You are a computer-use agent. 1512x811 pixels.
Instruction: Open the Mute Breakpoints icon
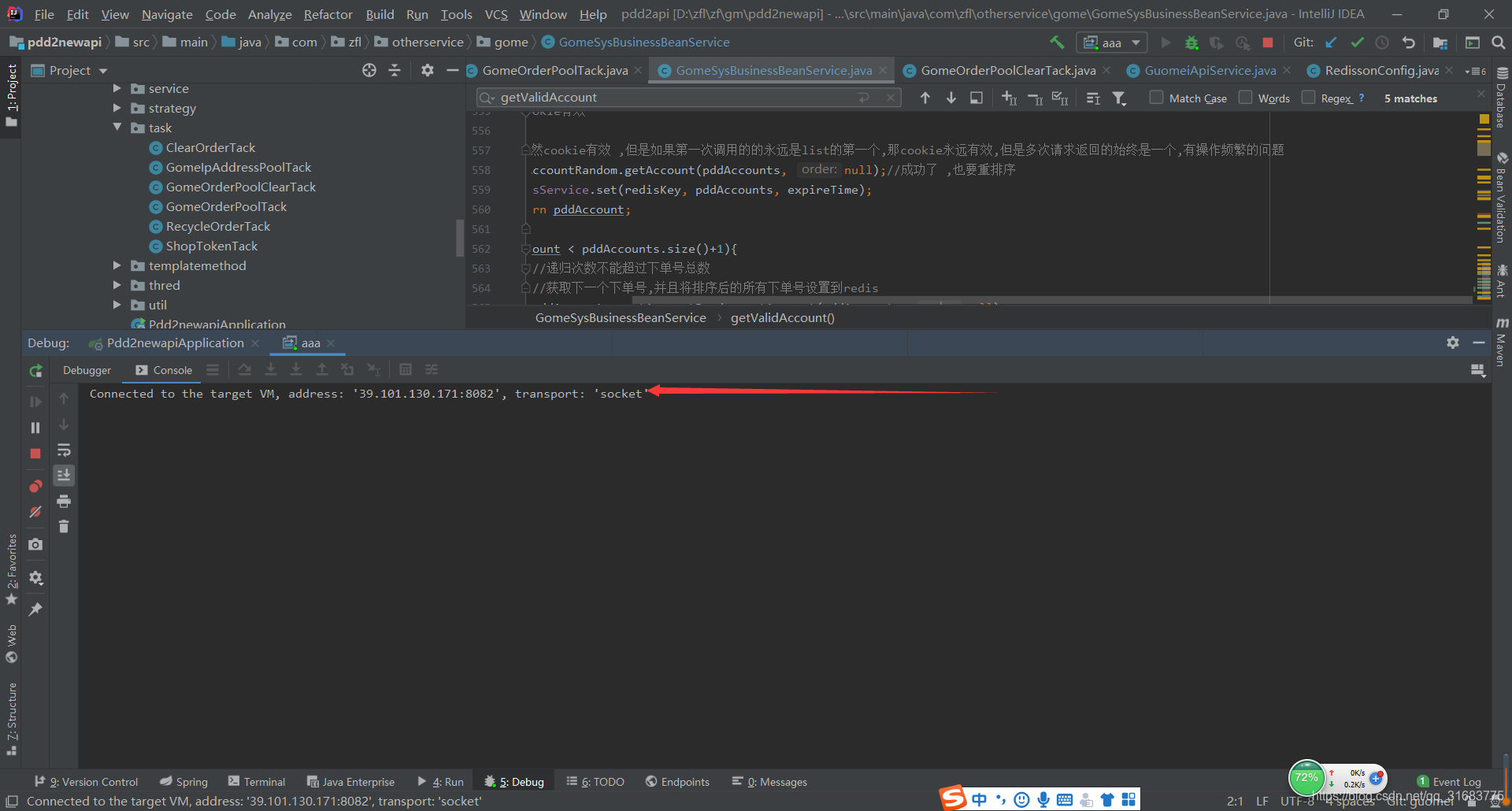point(35,512)
